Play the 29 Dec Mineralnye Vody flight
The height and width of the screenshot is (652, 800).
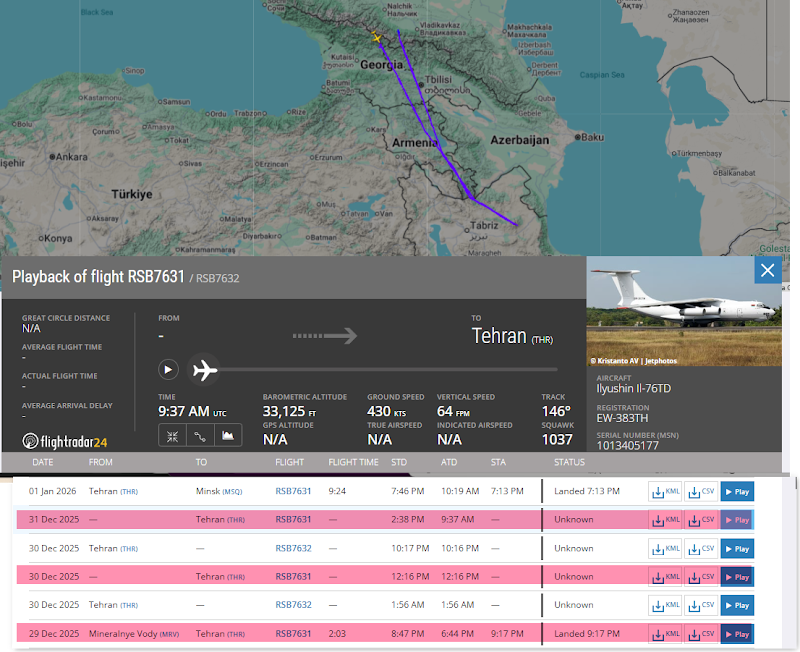[737, 633]
